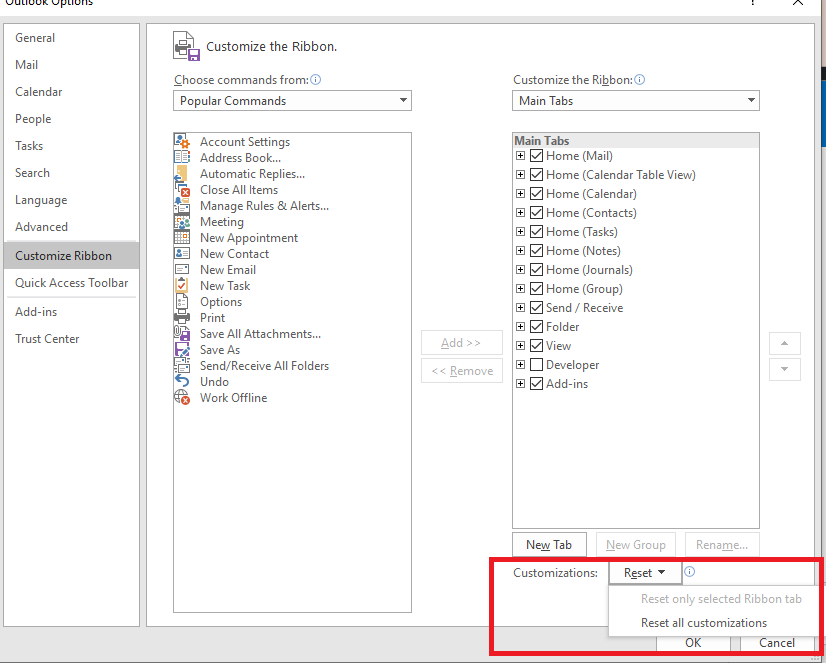Toggle the Add-ins tab checkbox
826x663 pixels.
pos(536,383)
